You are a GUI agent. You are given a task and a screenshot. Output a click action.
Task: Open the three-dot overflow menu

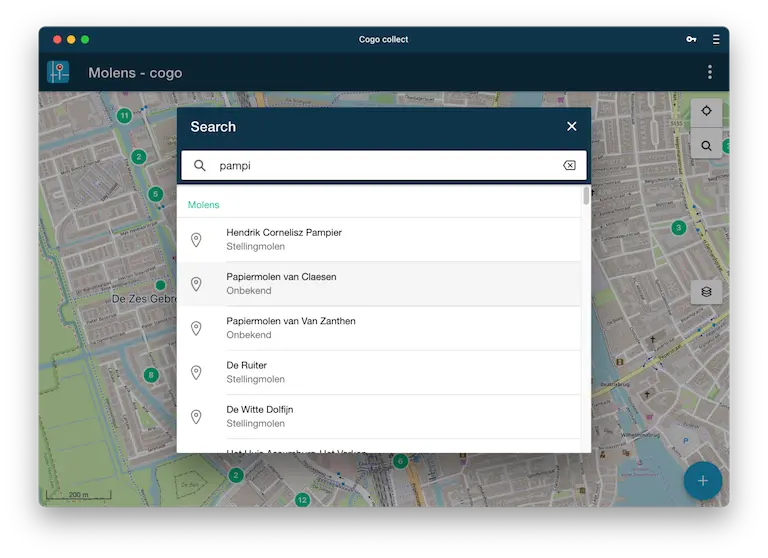pyautogui.click(x=710, y=72)
